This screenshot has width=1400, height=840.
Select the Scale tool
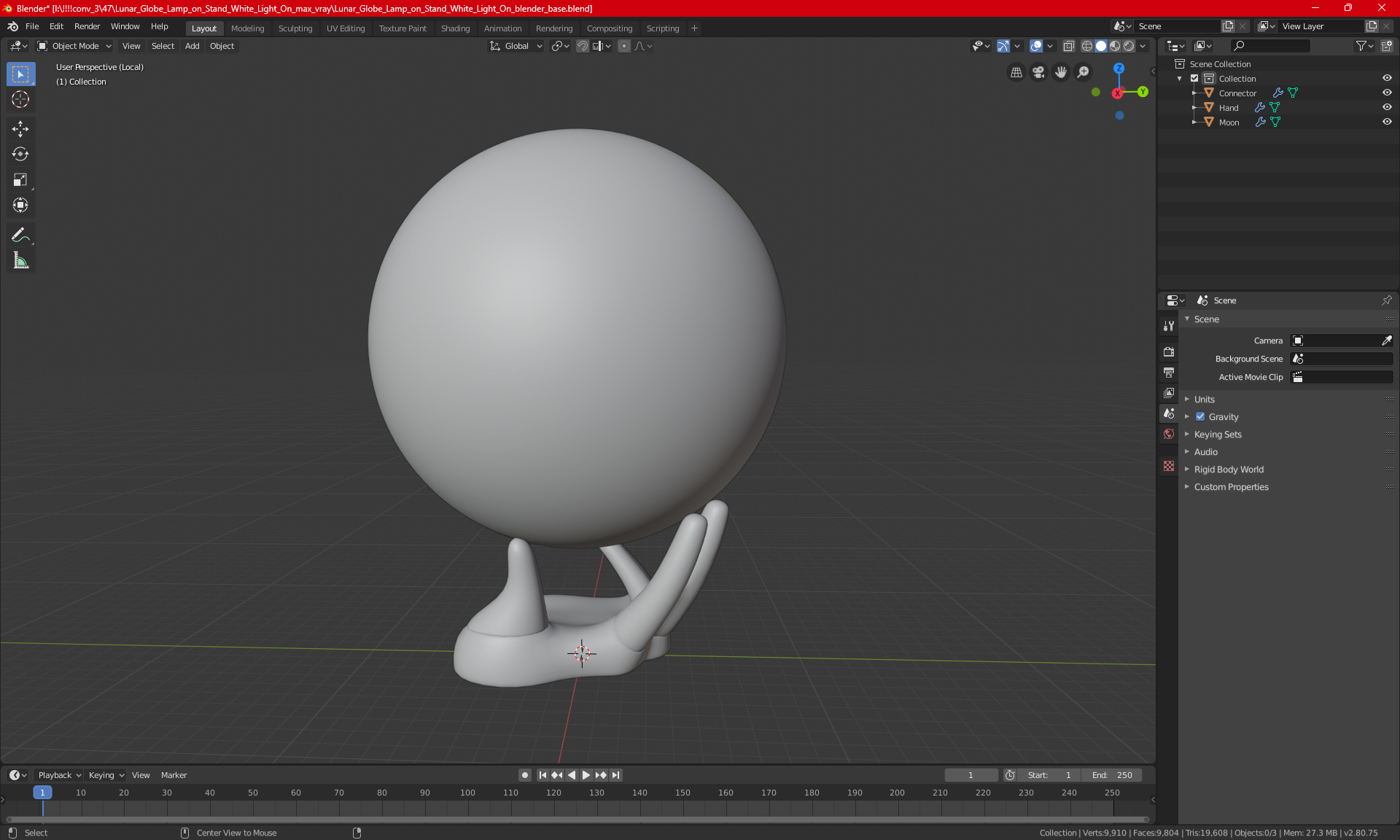20,180
